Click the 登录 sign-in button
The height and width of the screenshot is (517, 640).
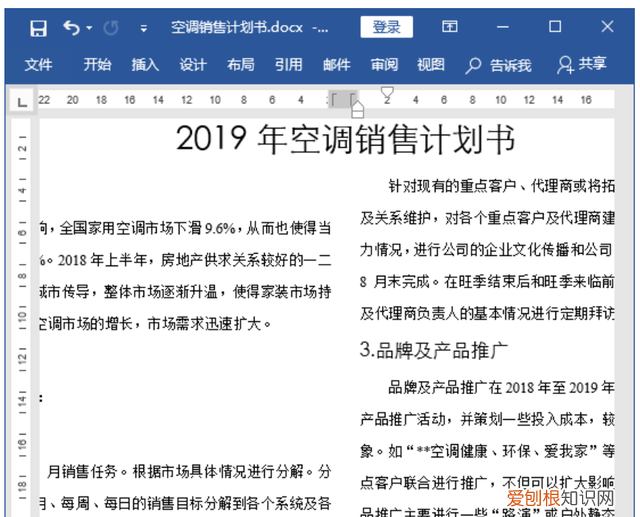pyautogui.click(x=387, y=27)
